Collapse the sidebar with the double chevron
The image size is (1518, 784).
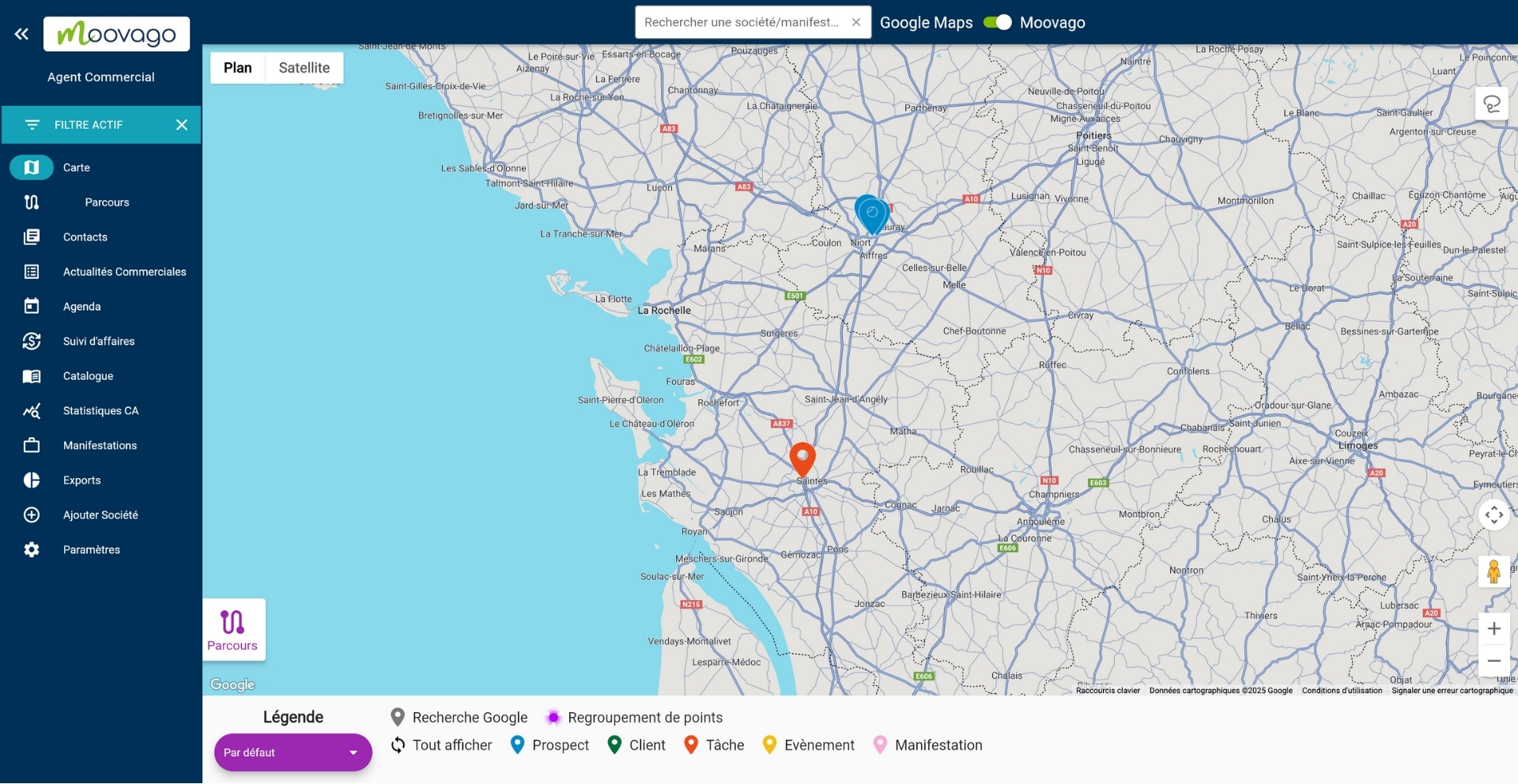click(x=21, y=33)
